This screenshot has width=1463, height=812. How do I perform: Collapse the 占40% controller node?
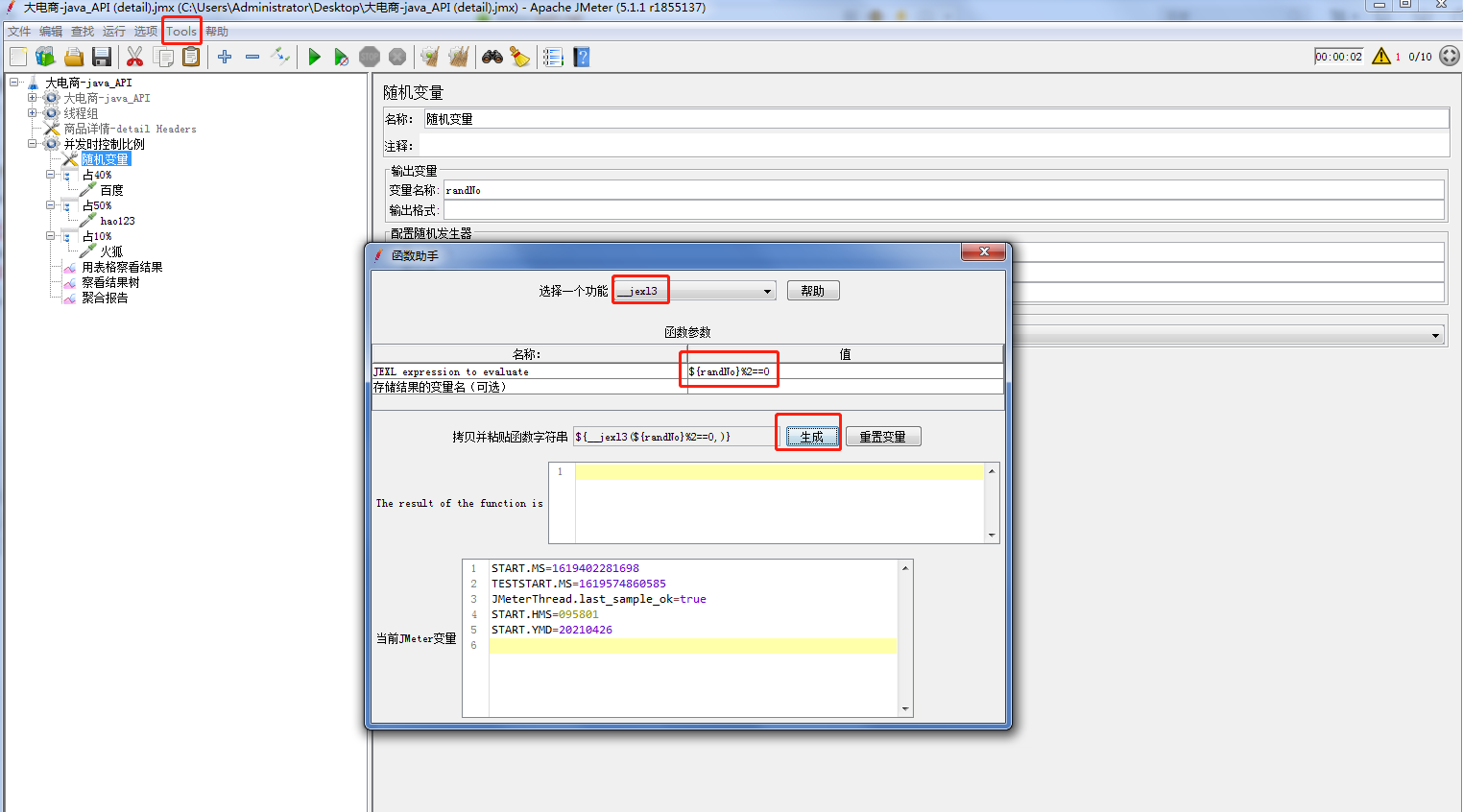click(51, 175)
